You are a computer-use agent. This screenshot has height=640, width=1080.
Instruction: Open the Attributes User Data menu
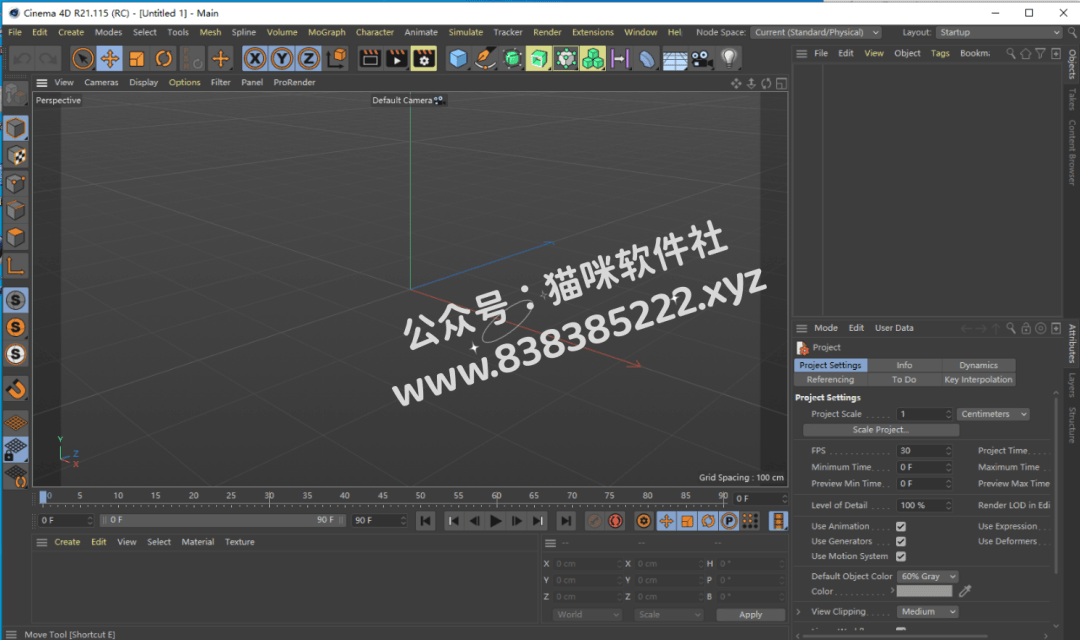pyautogui.click(x=894, y=328)
